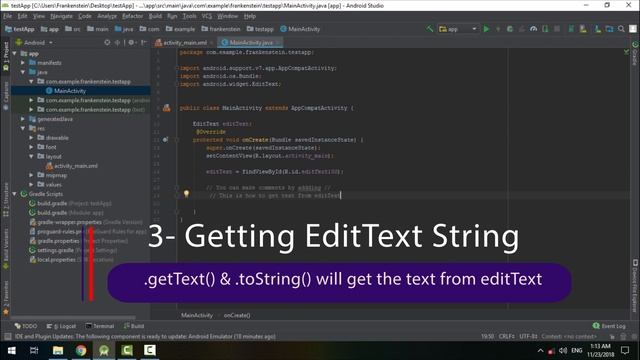Viewport: 640px width, 360px height.
Task: Close the activity_main.xml tab
Action: click(x=211, y=42)
